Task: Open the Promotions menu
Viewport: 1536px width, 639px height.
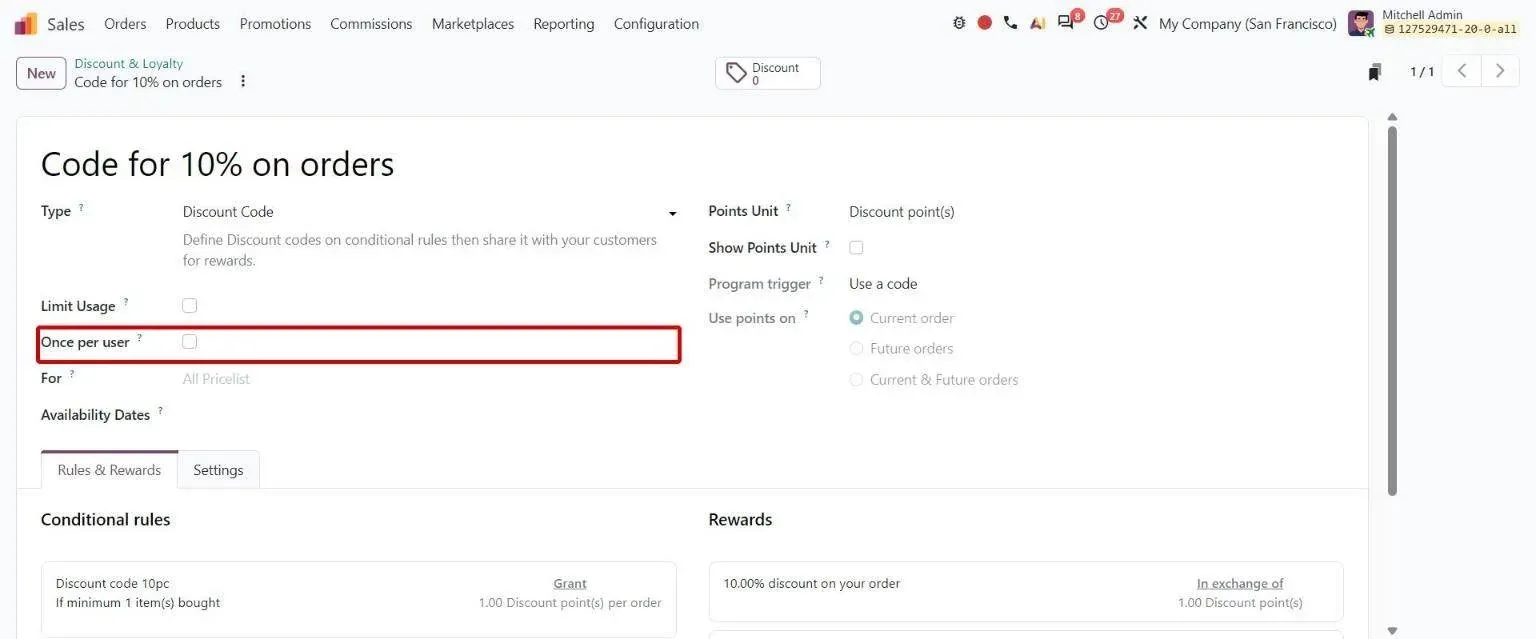Action: tap(275, 23)
